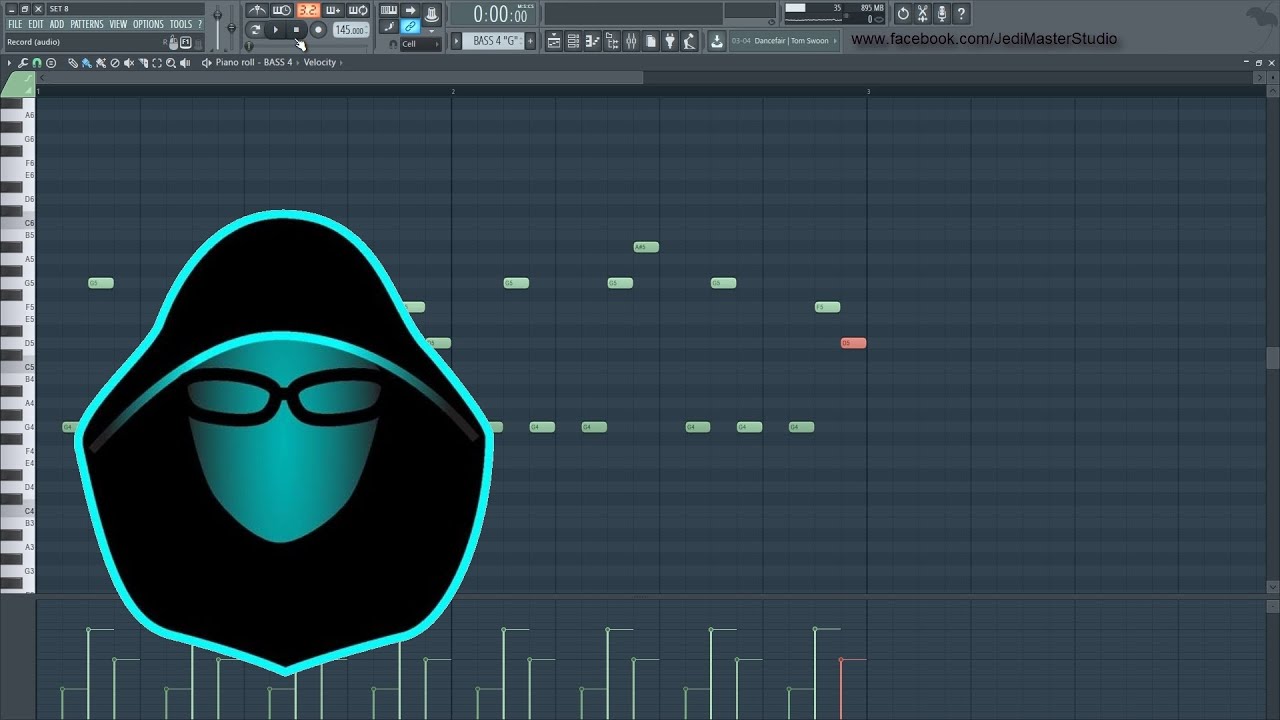The height and width of the screenshot is (720, 1280).
Task: Select the Delete tool in piano roll
Action: click(x=114, y=62)
